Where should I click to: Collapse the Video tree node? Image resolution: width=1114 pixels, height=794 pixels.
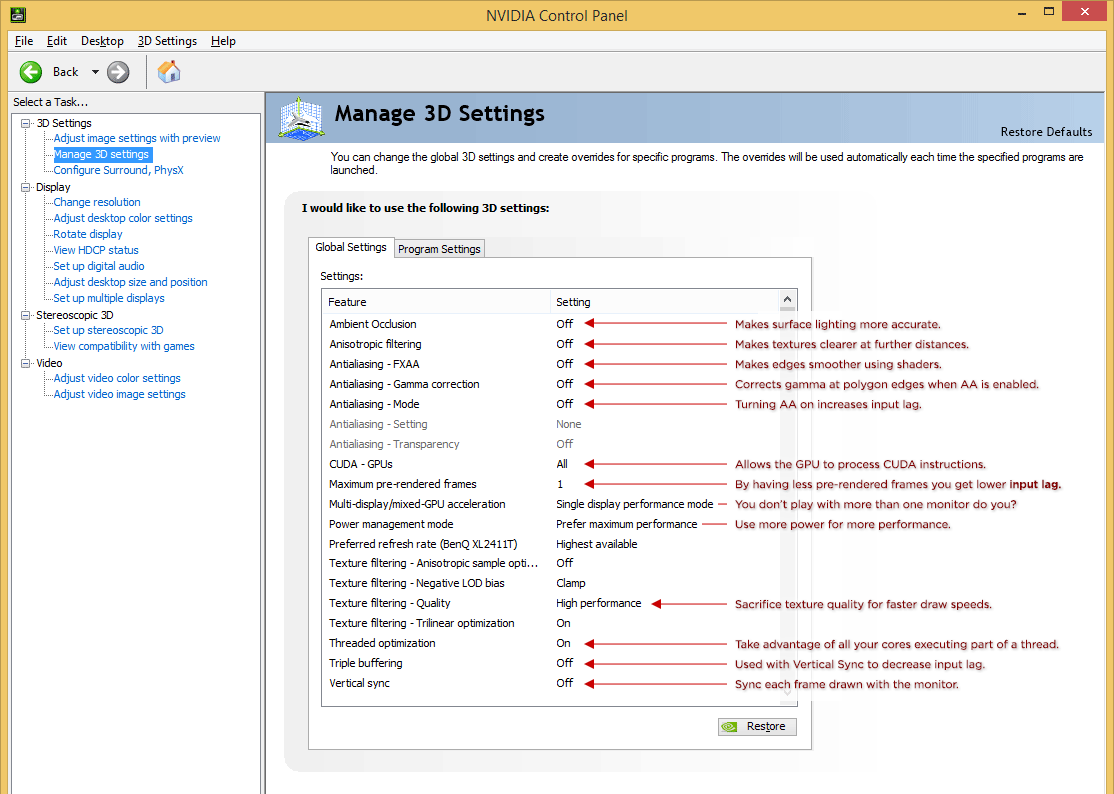pos(26,363)
